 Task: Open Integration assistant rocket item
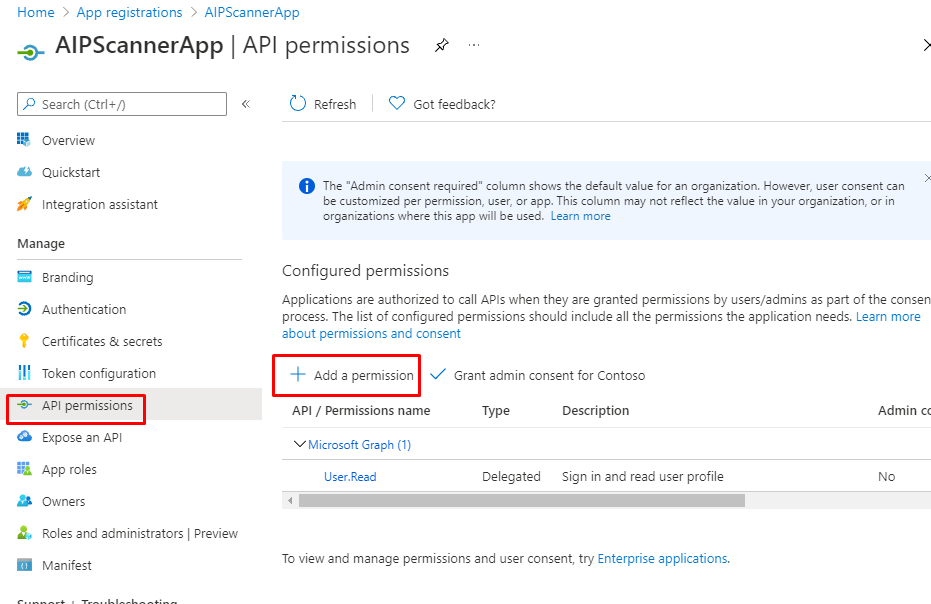pyautogui.click(x=99, y=205)
